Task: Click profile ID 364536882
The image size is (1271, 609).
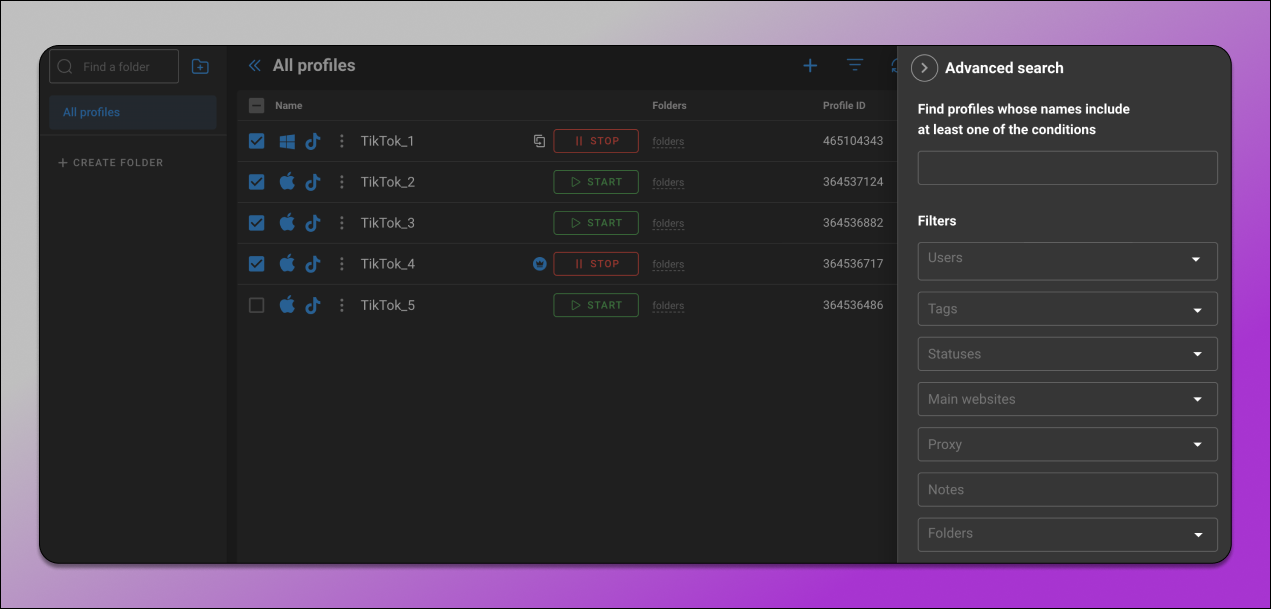Action: click(853, 223)
